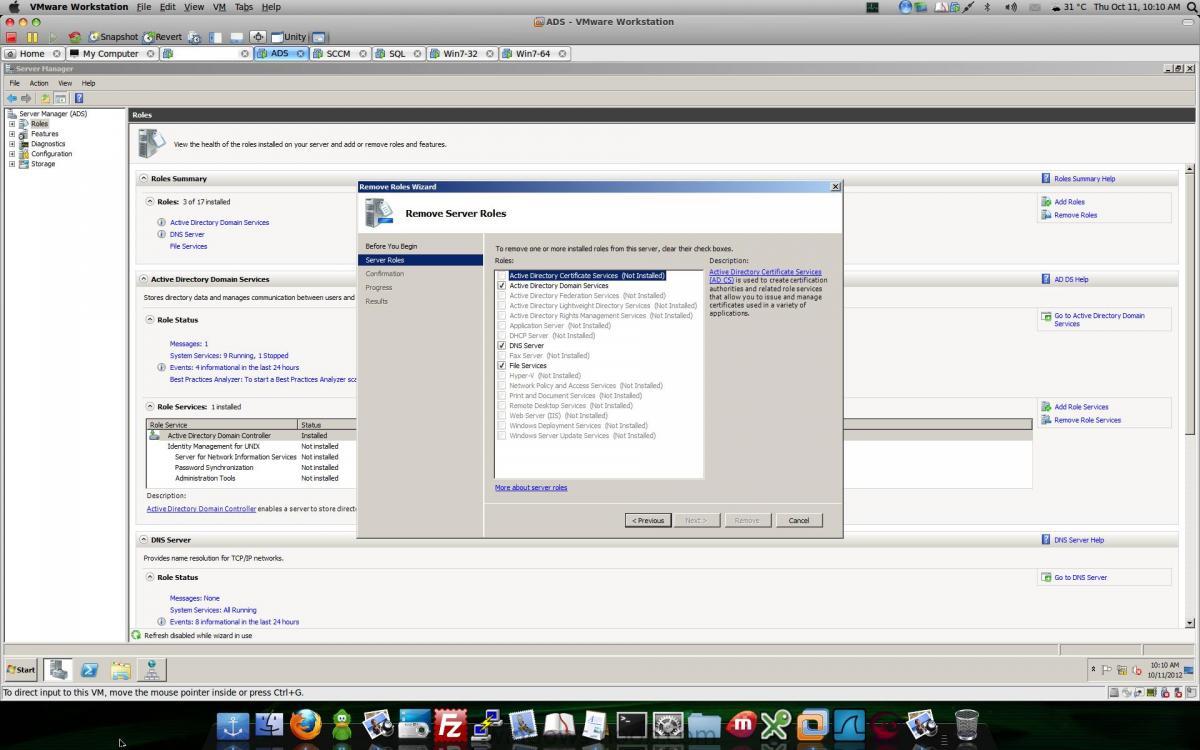Open the Trash in the dock
This screenshot has width=1200, height=750.
[966, 724]
